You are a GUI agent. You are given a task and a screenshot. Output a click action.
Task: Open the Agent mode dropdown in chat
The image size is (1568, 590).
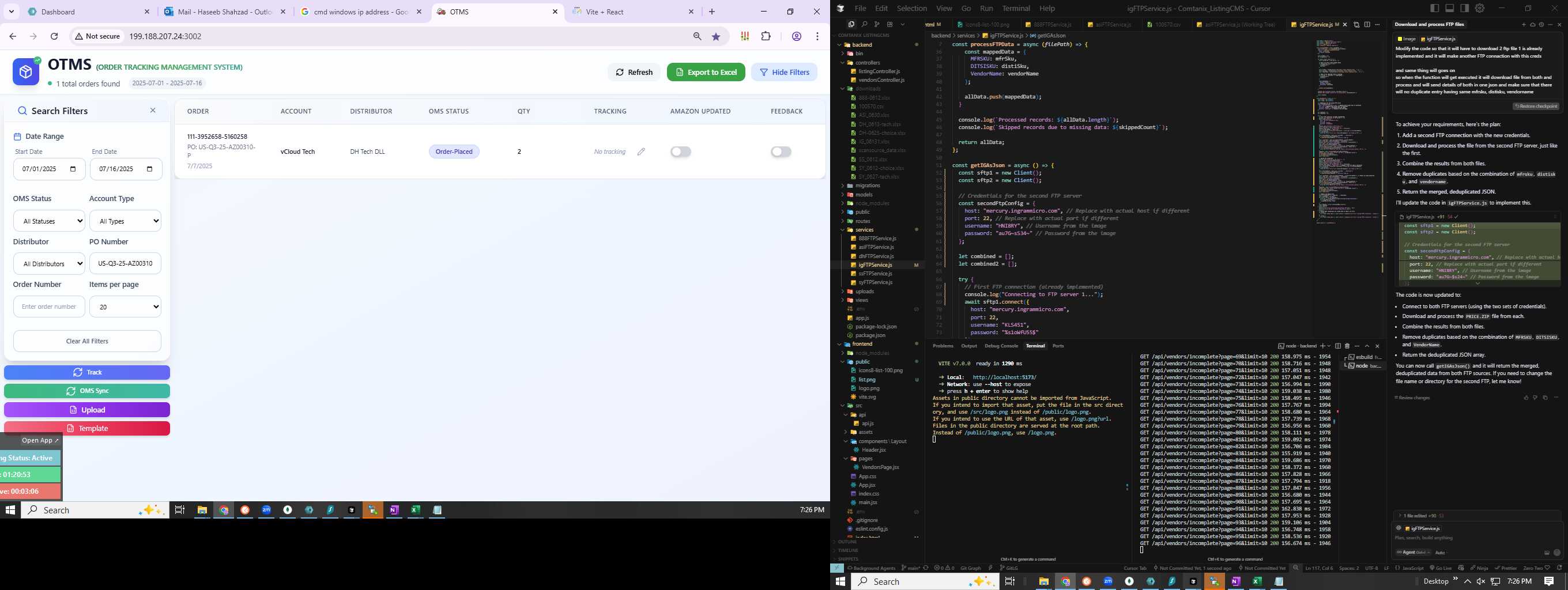coord(1413,553)
